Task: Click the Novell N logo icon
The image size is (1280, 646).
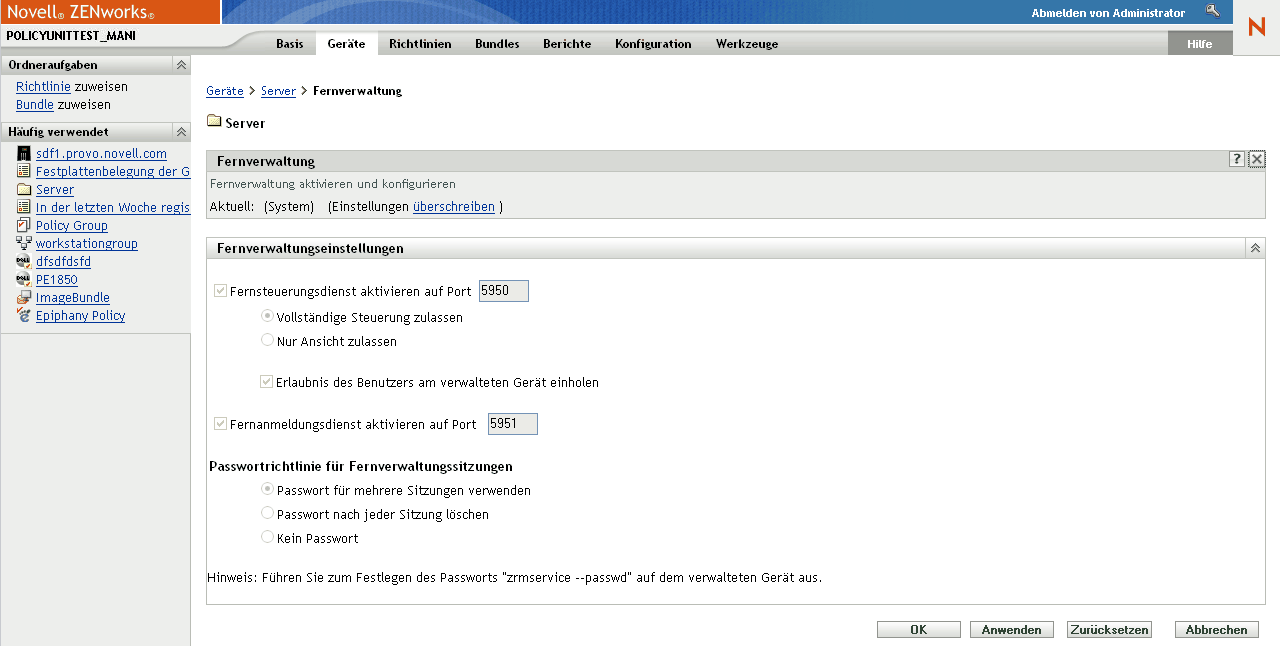Action: tap(1256, 27)
